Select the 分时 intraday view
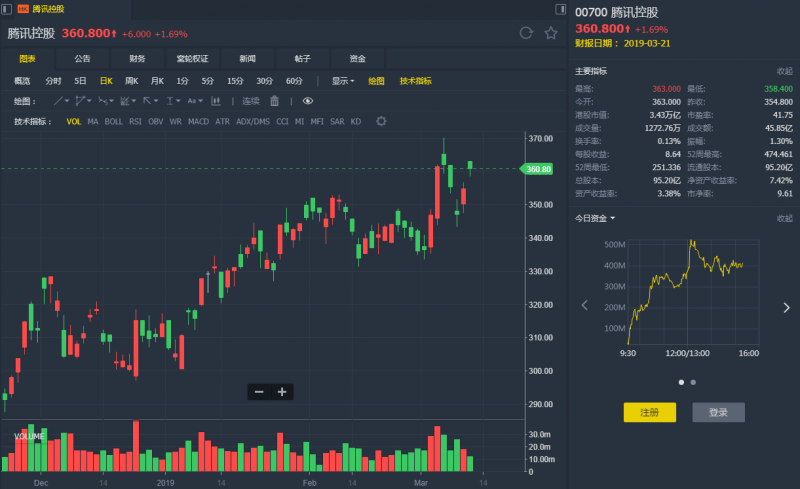 coord(53,81)
